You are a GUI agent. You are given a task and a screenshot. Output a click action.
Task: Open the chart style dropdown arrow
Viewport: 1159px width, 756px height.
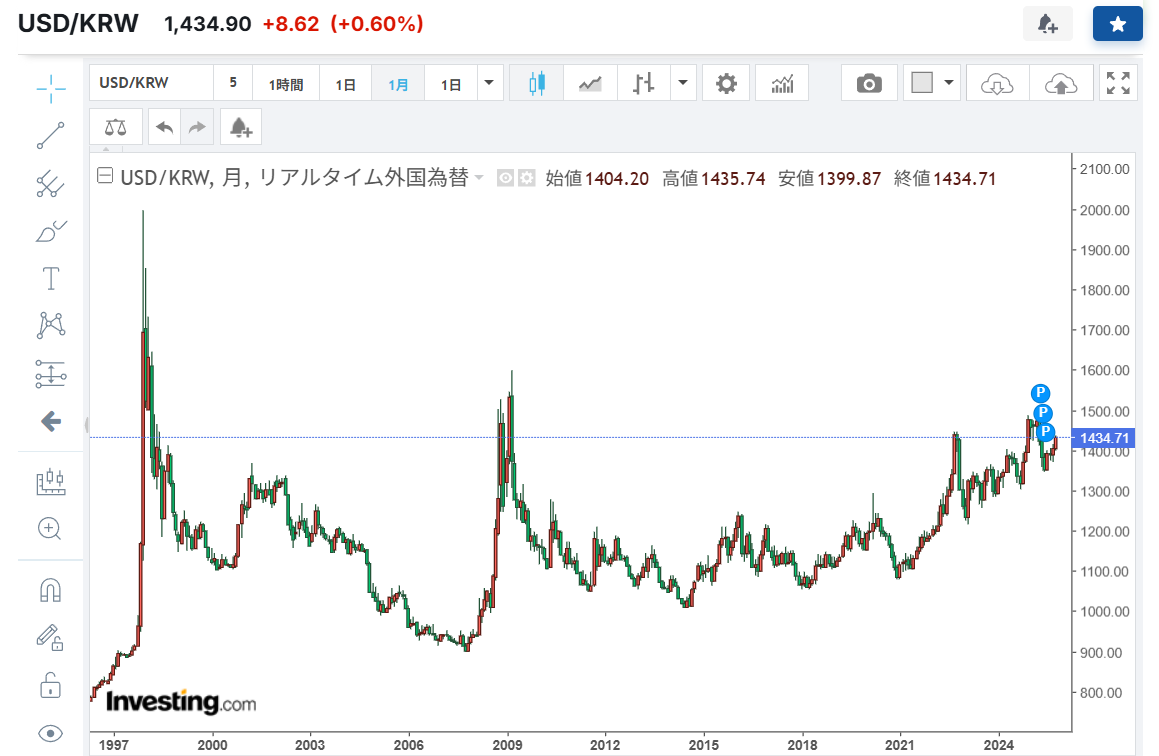point(683,83)
